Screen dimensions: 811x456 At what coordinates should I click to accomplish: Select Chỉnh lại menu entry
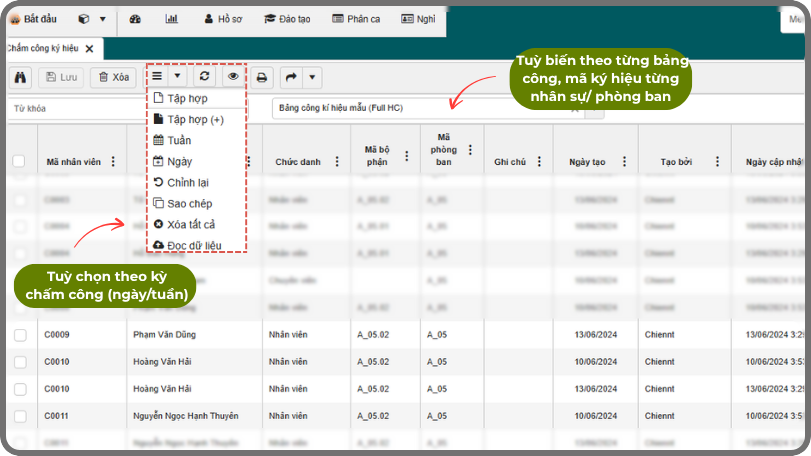(x=196, y=183)
